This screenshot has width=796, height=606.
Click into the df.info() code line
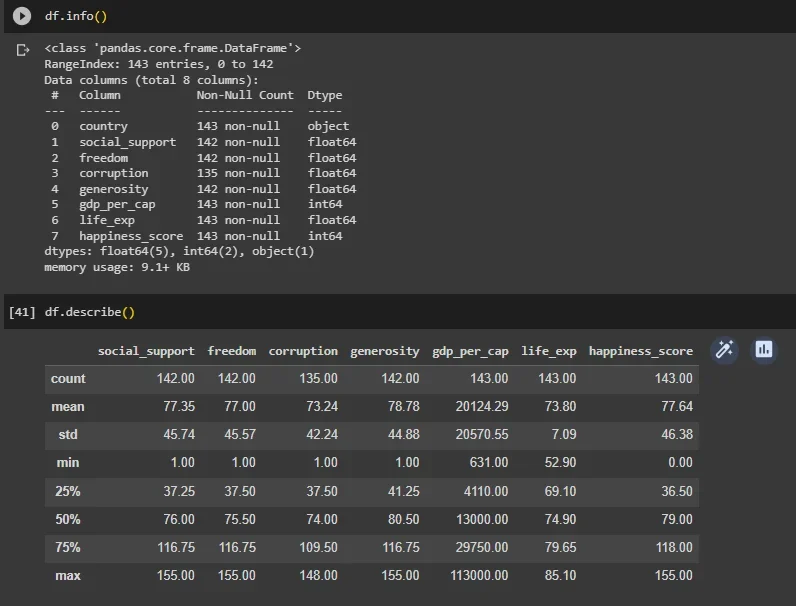click(76, 16)
